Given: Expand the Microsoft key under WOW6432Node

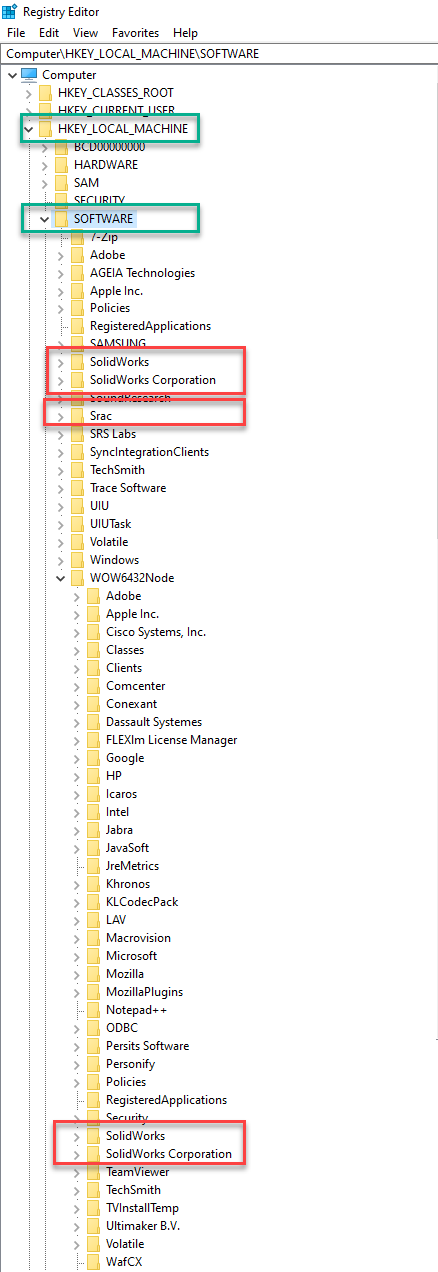Looking at the screenshot, I should [77, 956].
